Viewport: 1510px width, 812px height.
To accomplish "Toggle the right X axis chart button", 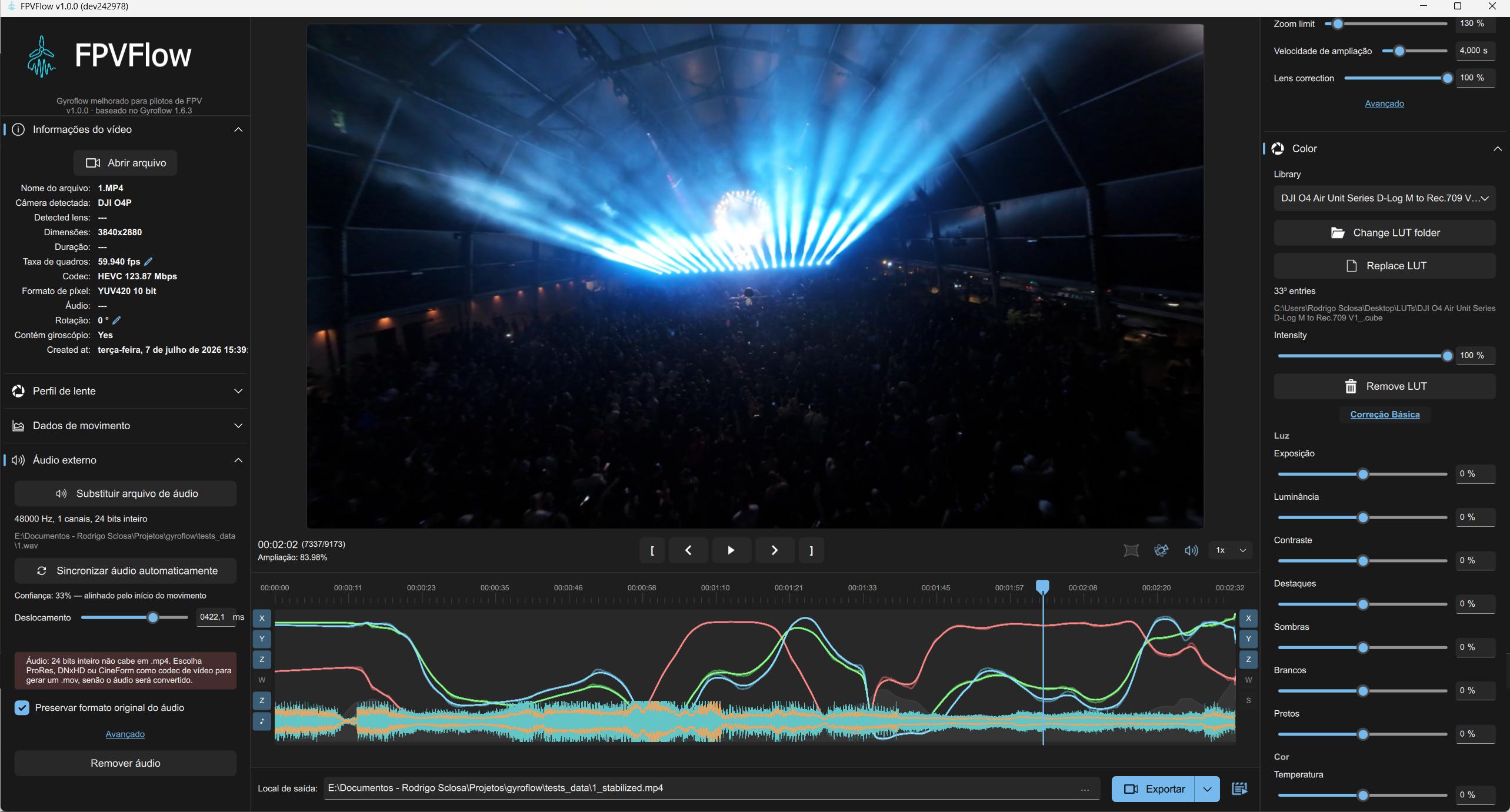I will click(1248, 618).
